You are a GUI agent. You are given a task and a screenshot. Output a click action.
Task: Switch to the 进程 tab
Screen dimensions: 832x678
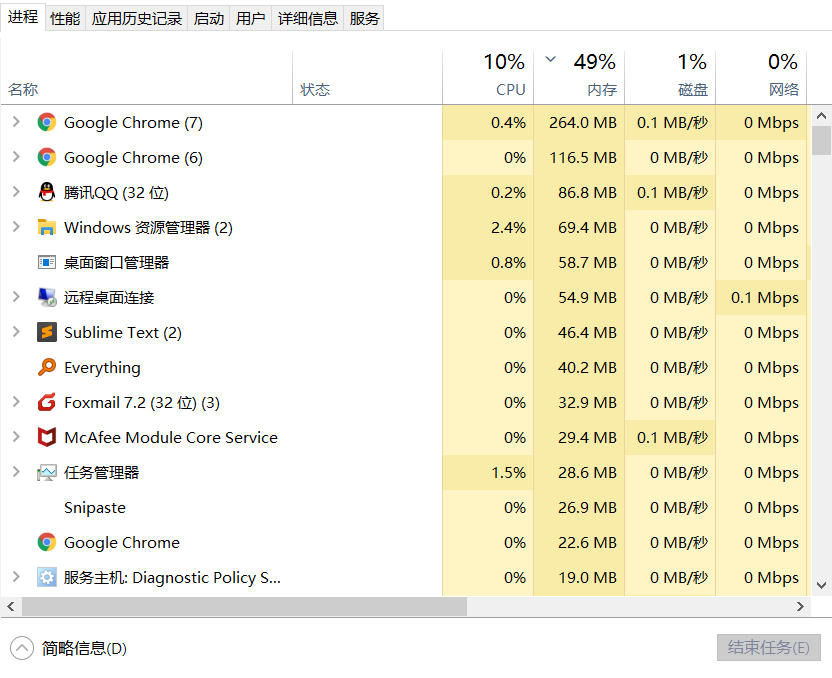pos(23,17)
